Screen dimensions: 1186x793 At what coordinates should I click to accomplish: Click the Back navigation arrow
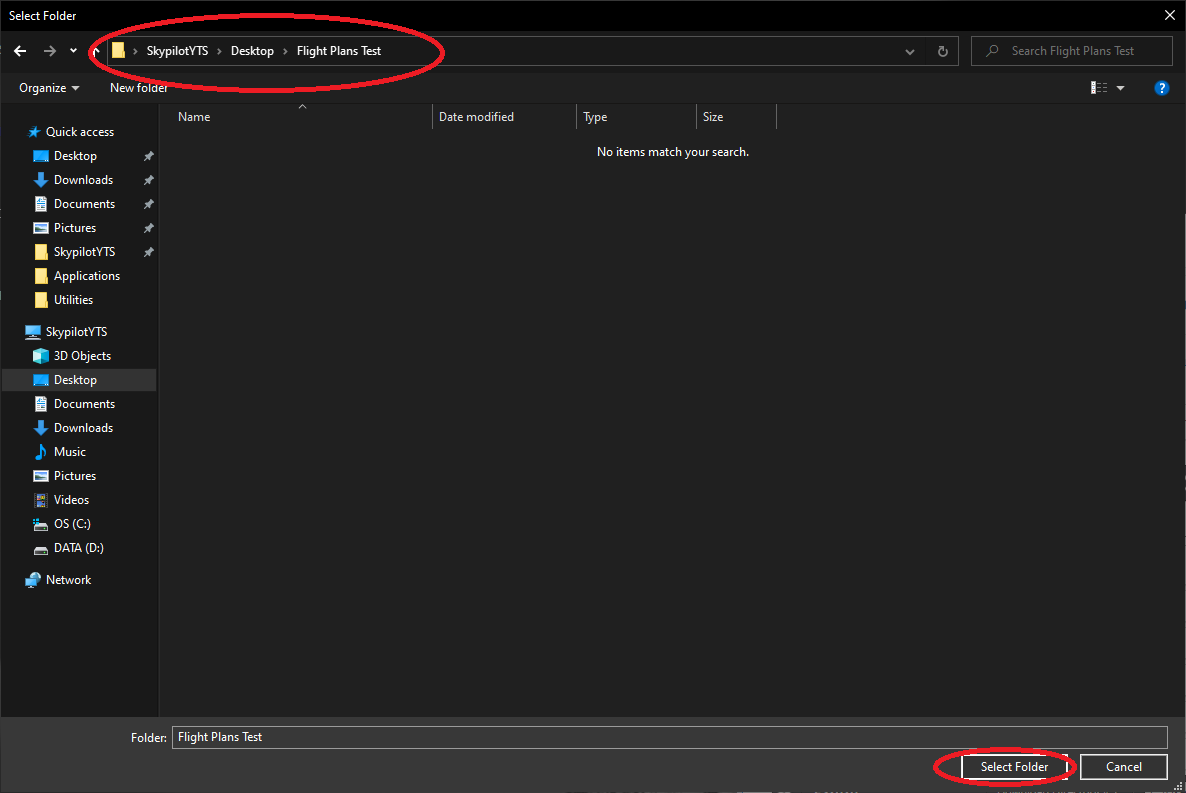[20, 51]
